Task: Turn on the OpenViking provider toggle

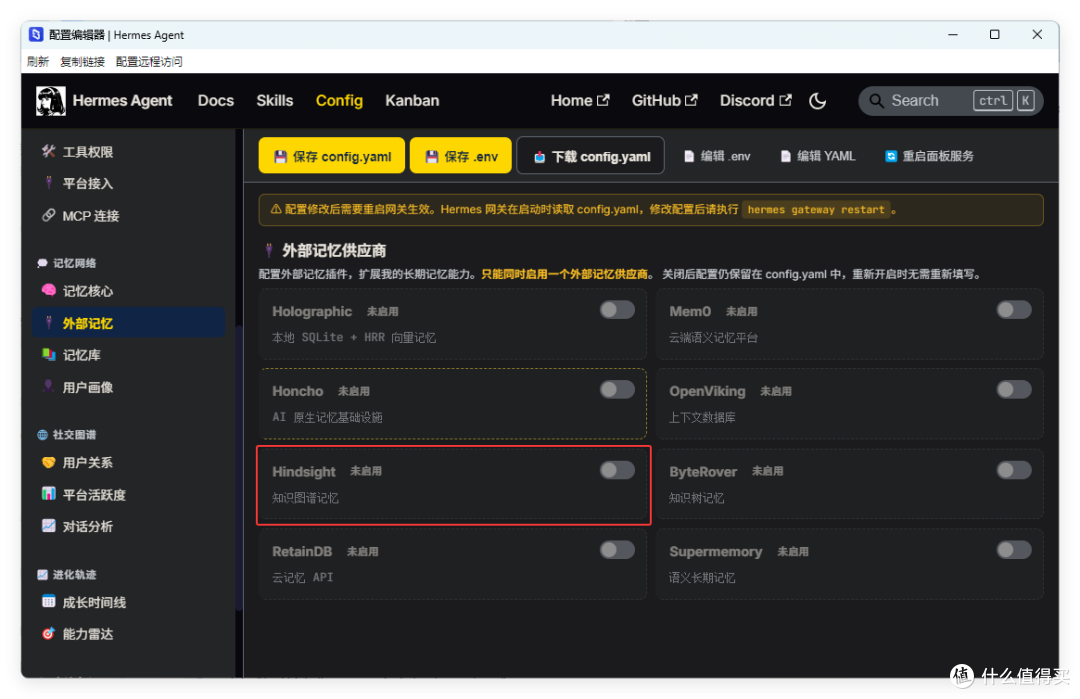Action: [1014, 390]
